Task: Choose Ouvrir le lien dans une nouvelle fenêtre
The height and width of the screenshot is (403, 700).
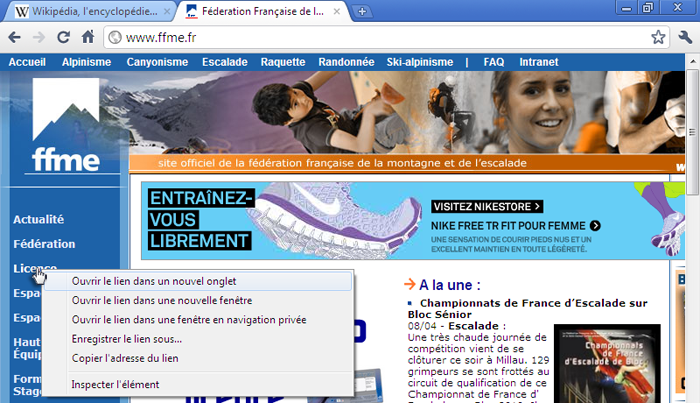Action: tap(198, 300)
